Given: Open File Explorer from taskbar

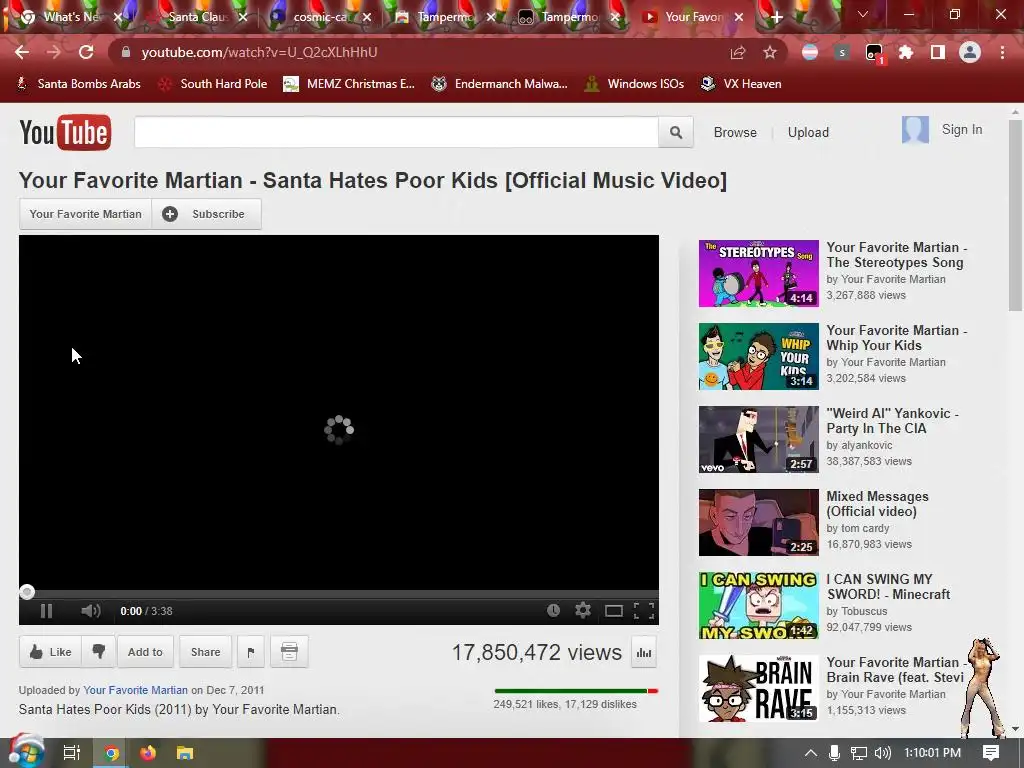Looking at the screenshot, I should click(x=185, y=753).
